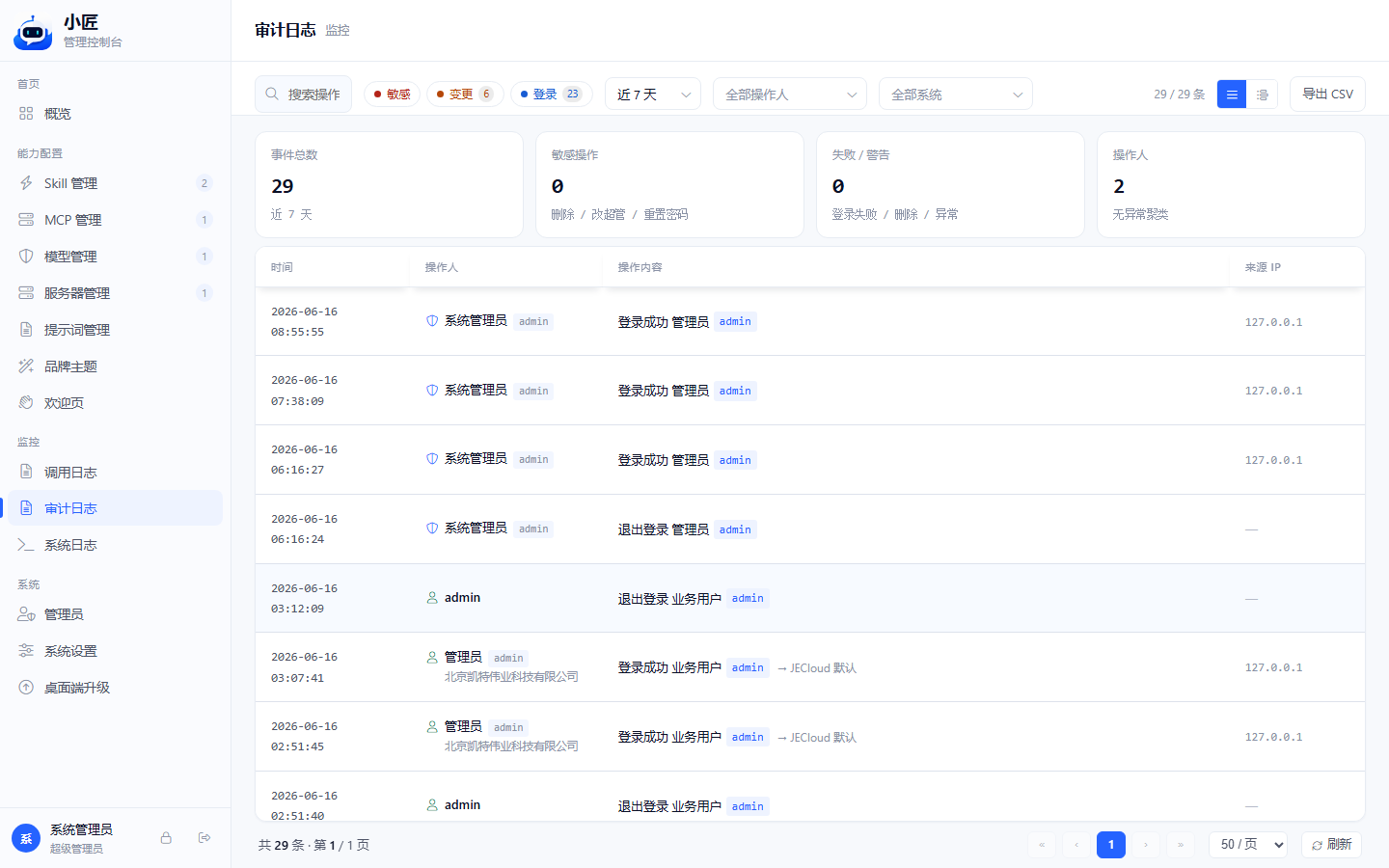Open 提示词管理 page
The image size is (1389, 868).
point(116,330)
